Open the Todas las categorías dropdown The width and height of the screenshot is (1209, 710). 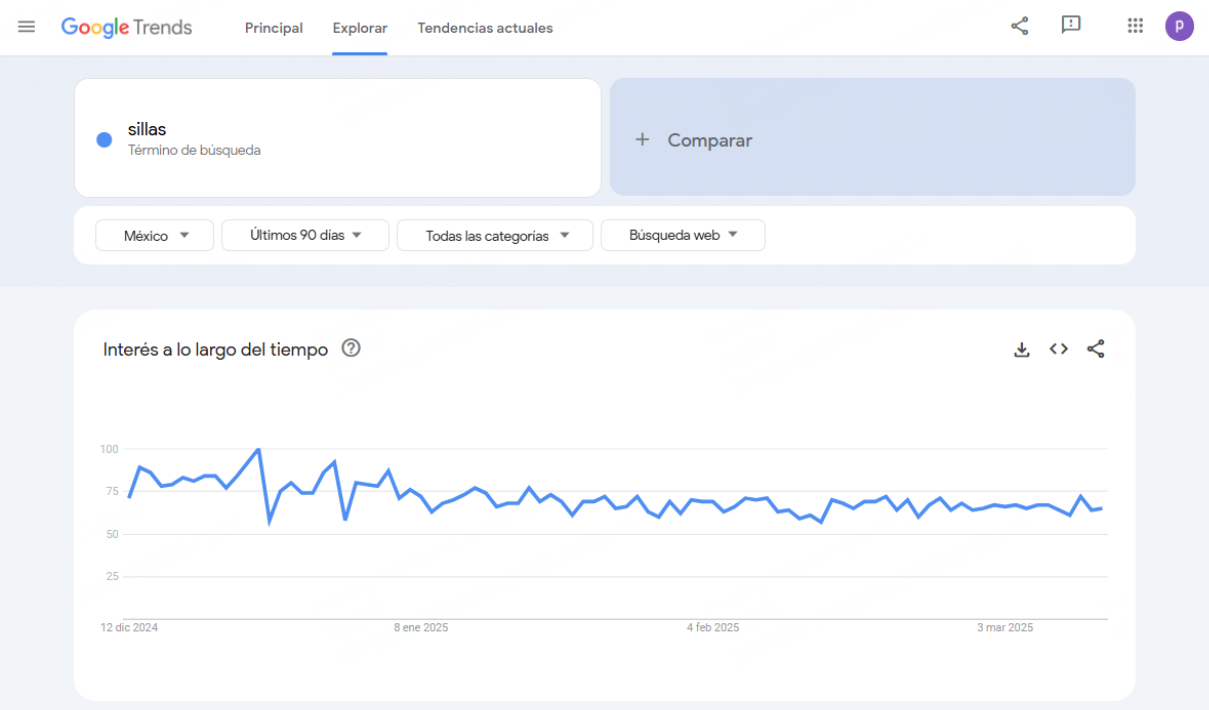pyautogui.click(x=494, y=235)
